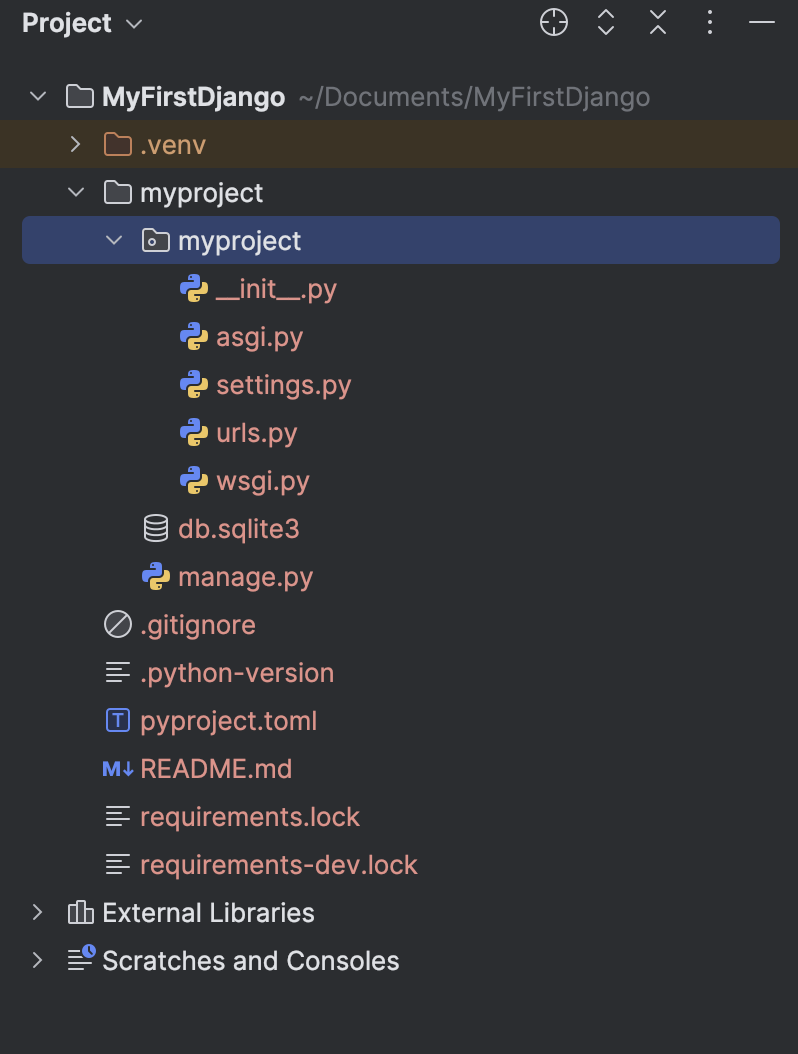Click the Expand All arrows icon
Image resolution: width=798 pixels, height=1054 pixels.
click(x=606, y=23)
